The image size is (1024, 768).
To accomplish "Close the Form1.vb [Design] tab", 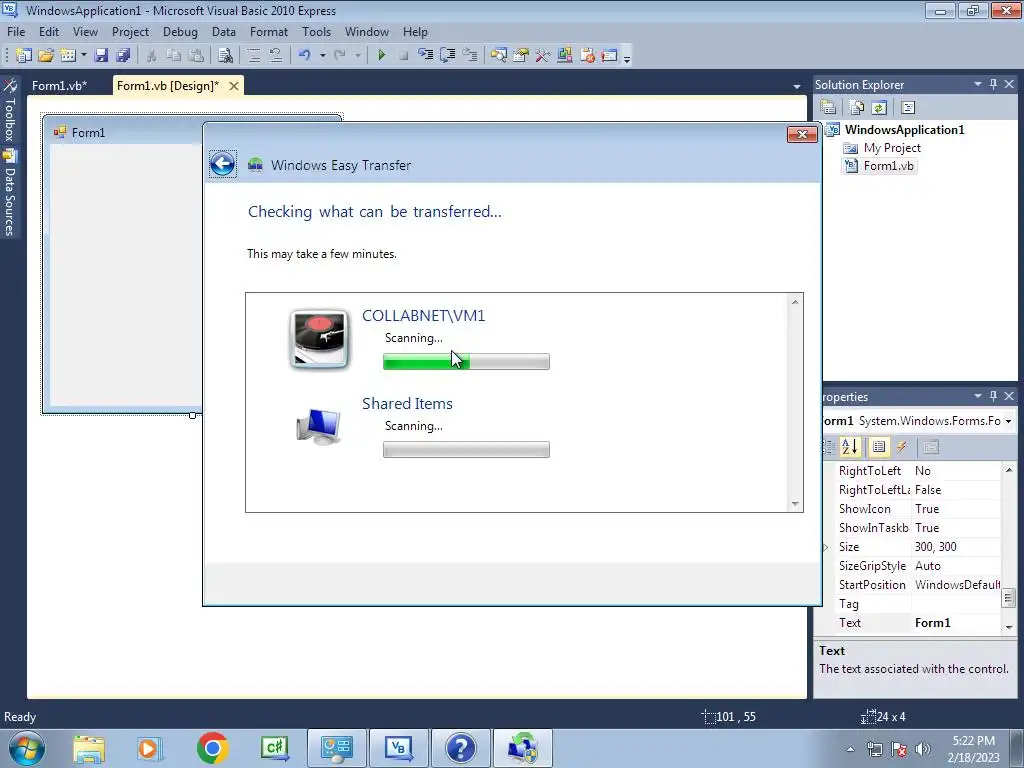I will click(x=234, y=86).
